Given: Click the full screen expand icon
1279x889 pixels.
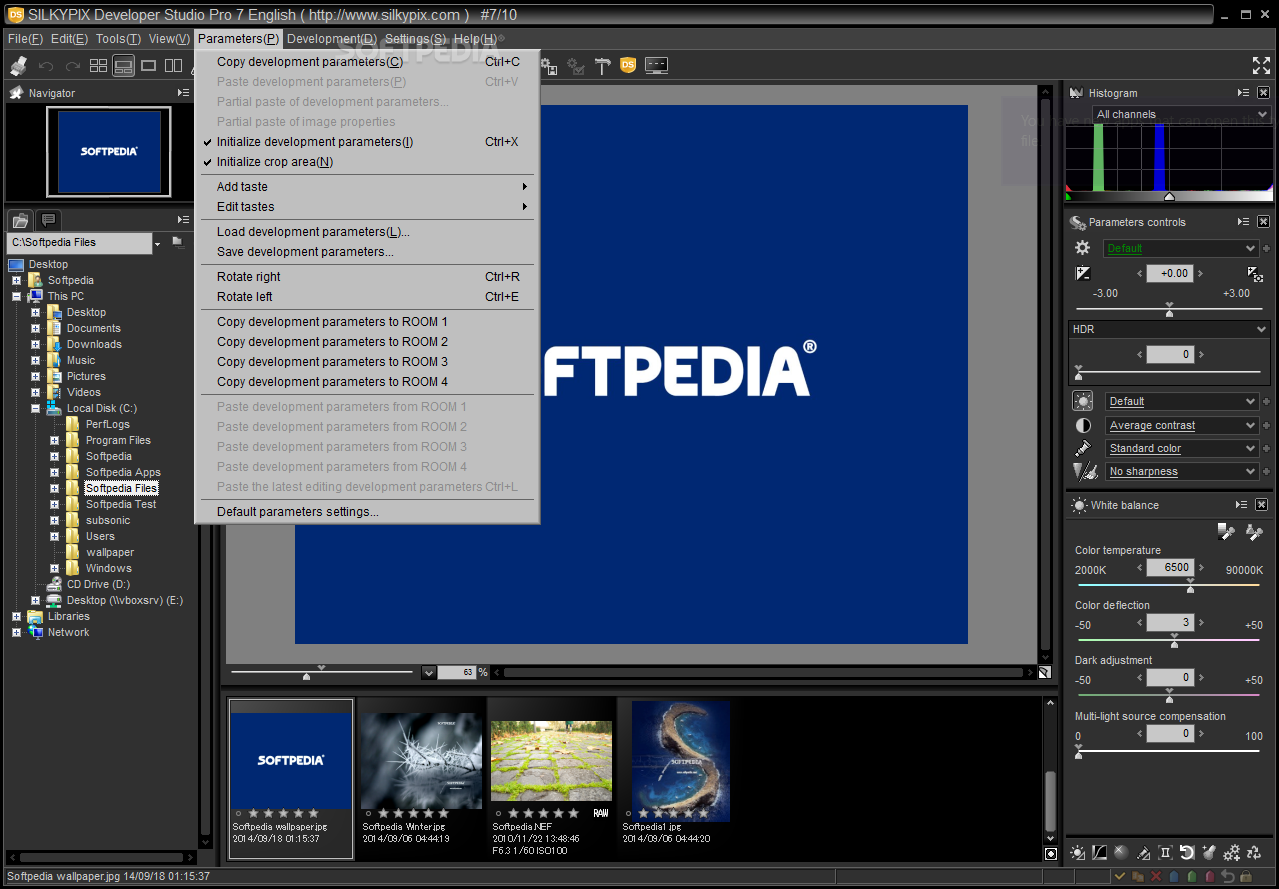Looking at the screenshot, I should pos(1261,66).
